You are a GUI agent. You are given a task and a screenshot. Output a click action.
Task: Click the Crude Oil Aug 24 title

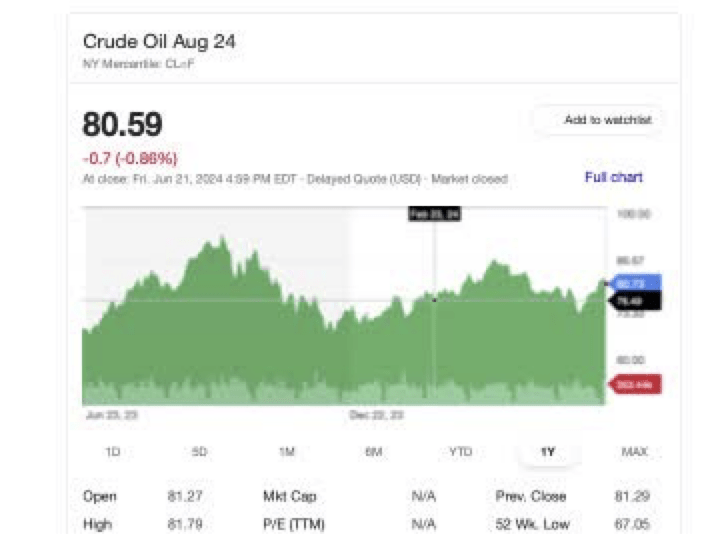[x=159, y=42]
